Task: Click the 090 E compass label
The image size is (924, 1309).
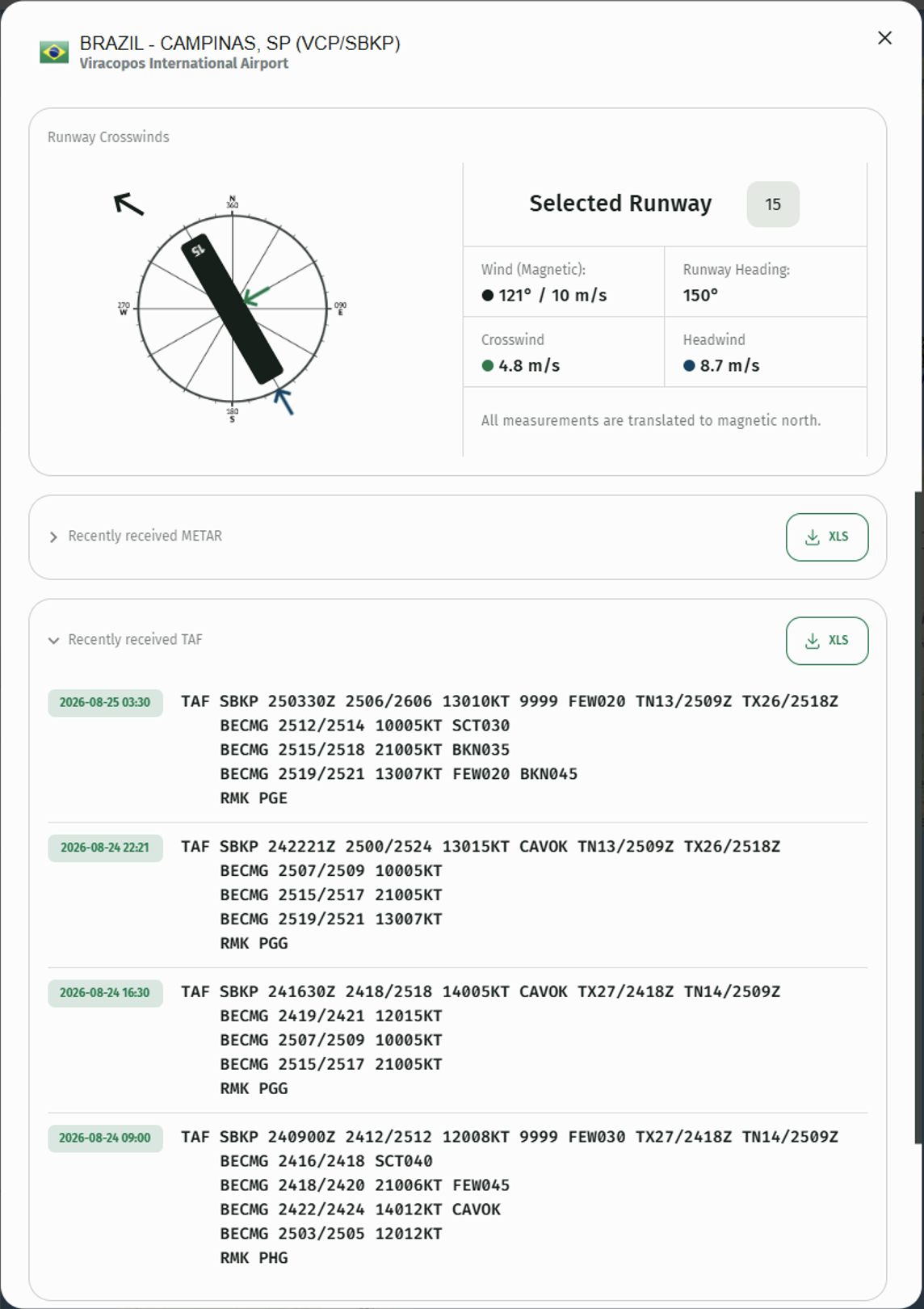Action: (340, 309)
